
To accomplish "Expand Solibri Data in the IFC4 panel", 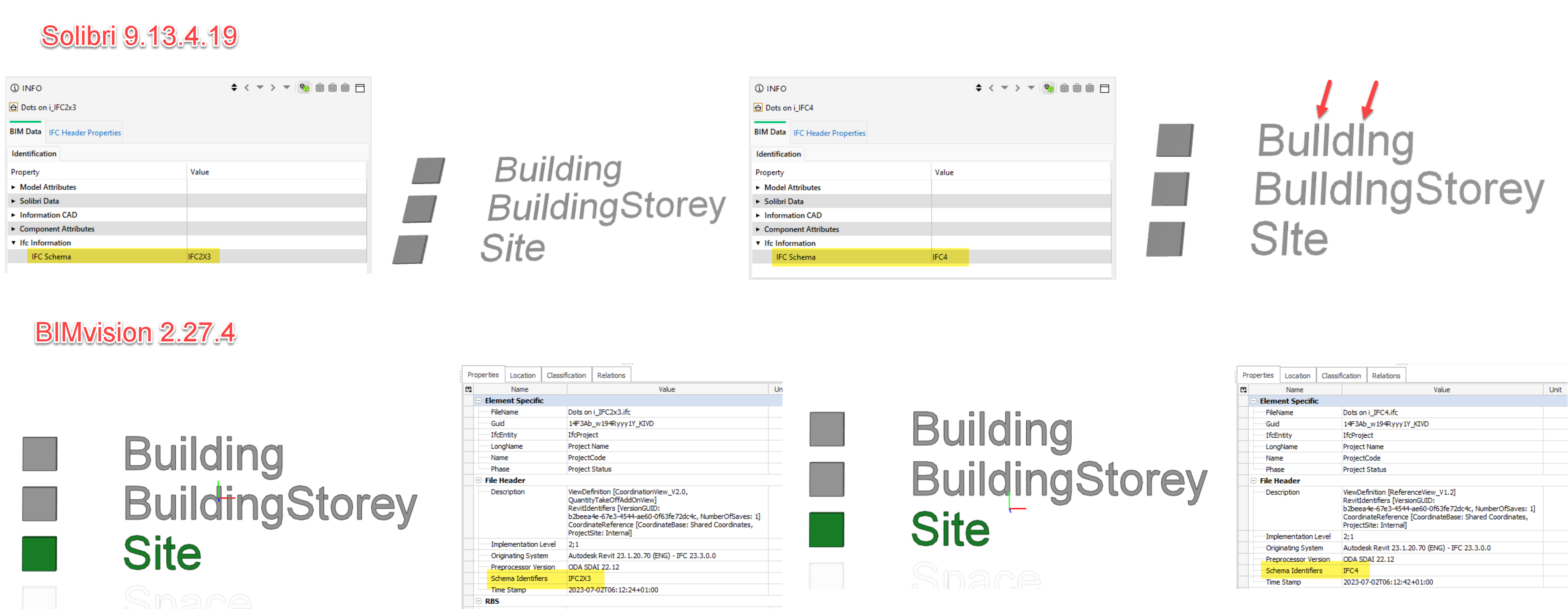I will tap(758, 202).
